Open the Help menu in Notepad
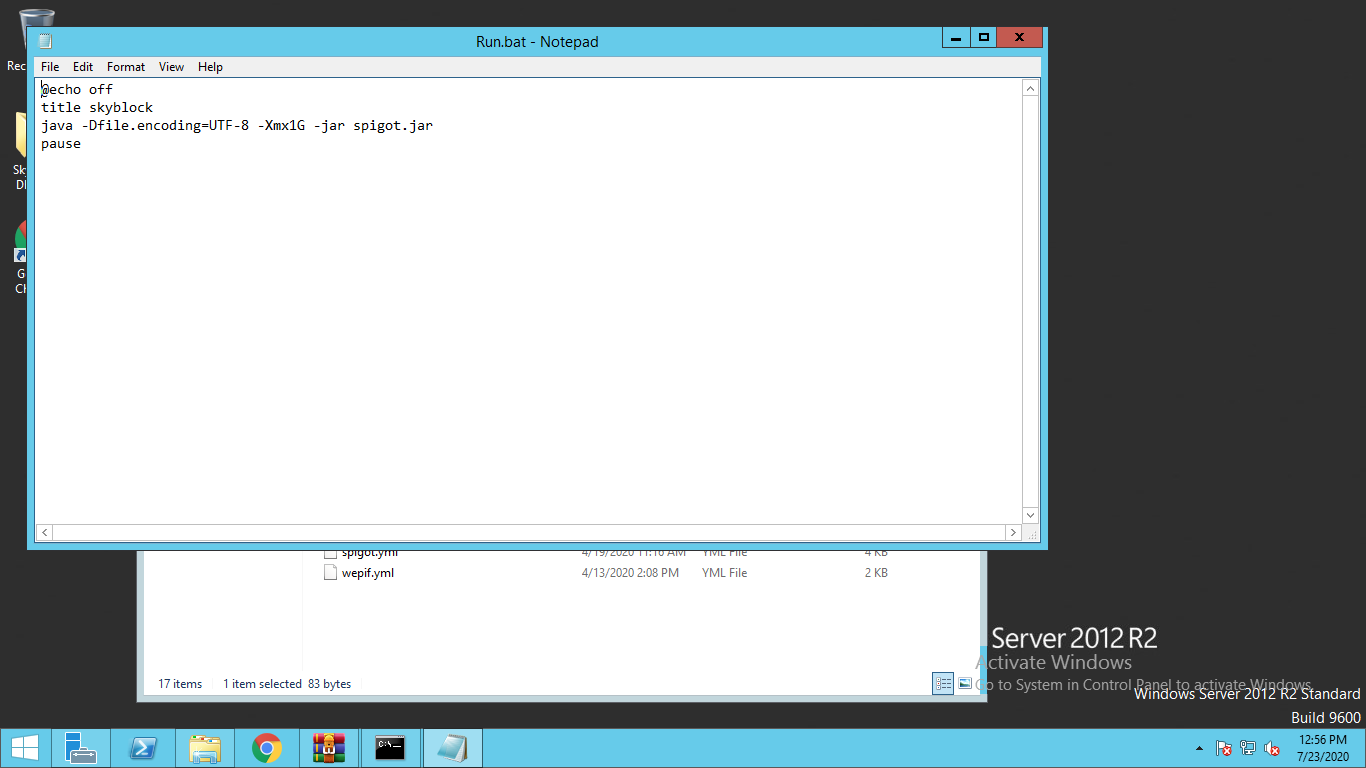The image size is (1366, 768). pyautogui.click(x=210, y=67)
